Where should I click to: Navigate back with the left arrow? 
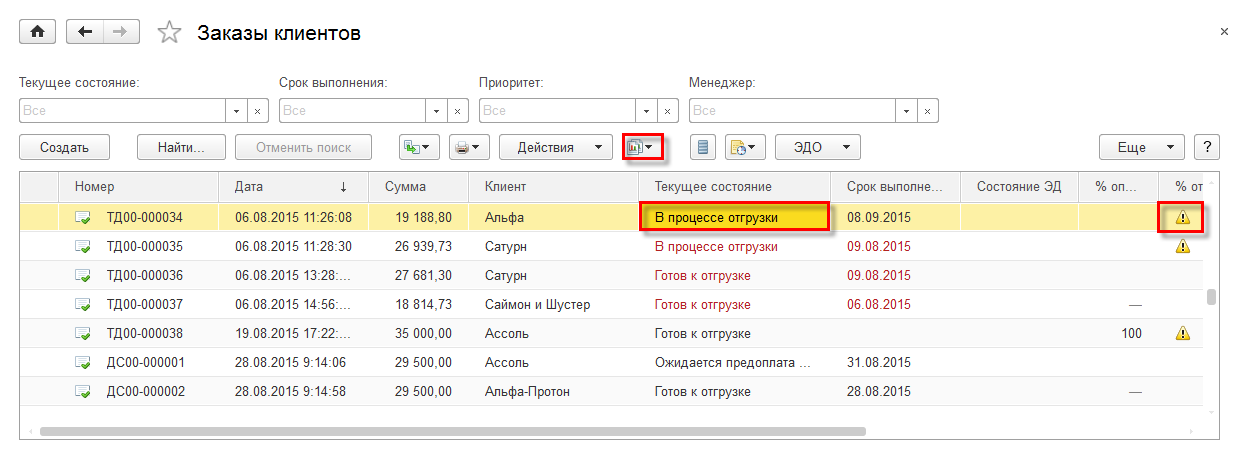pos(84,32)
